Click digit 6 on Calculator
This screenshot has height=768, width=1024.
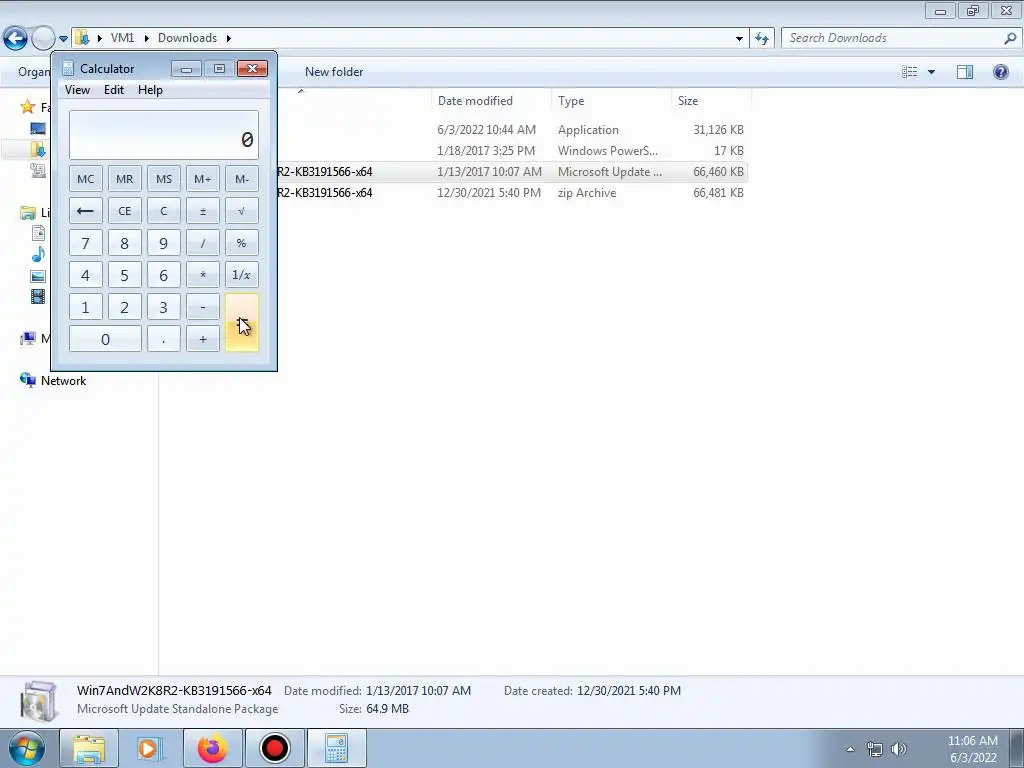click(164, 275)
